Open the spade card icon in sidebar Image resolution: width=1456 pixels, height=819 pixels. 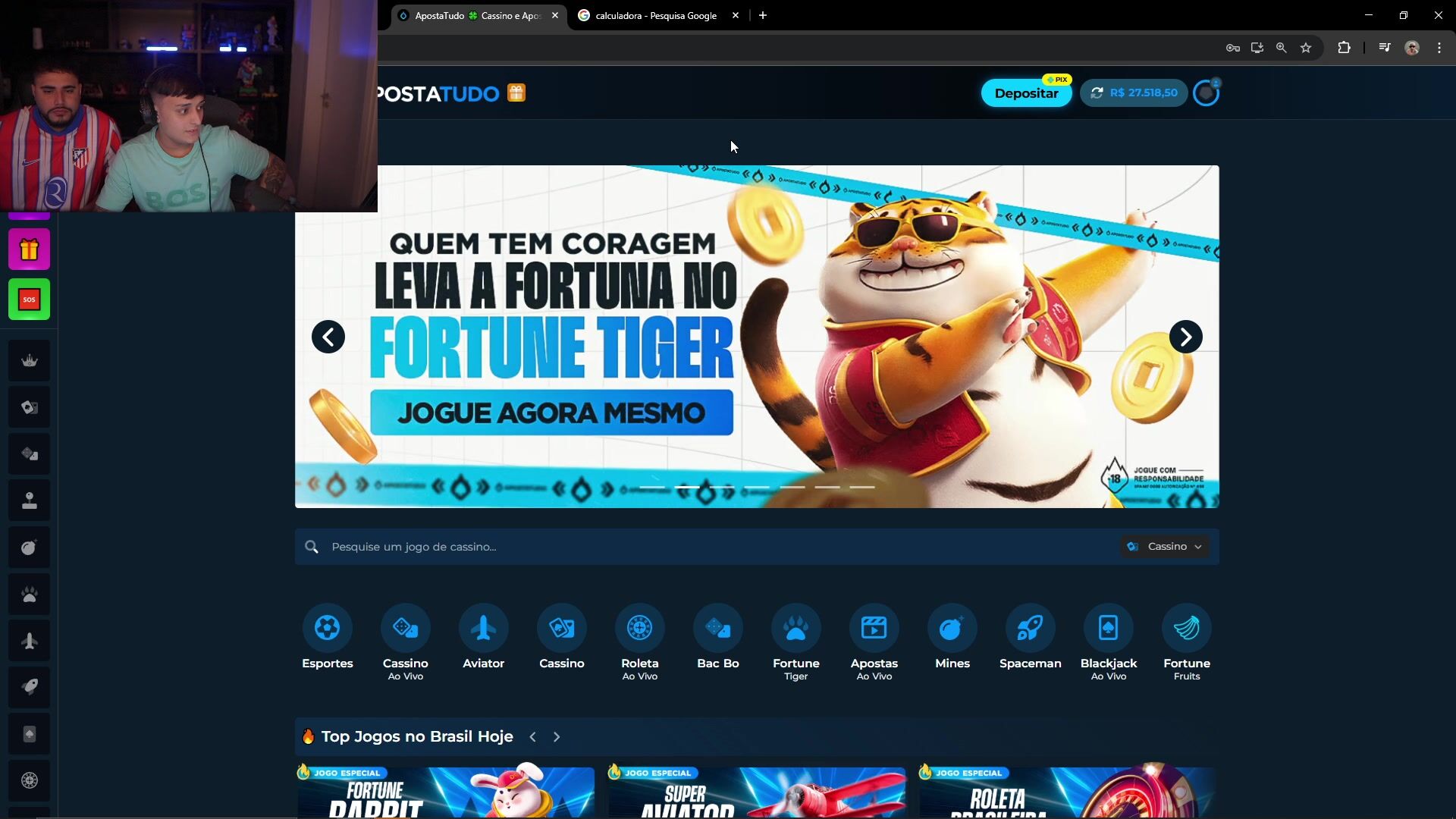pyautogui.click(x=30, y=734)
